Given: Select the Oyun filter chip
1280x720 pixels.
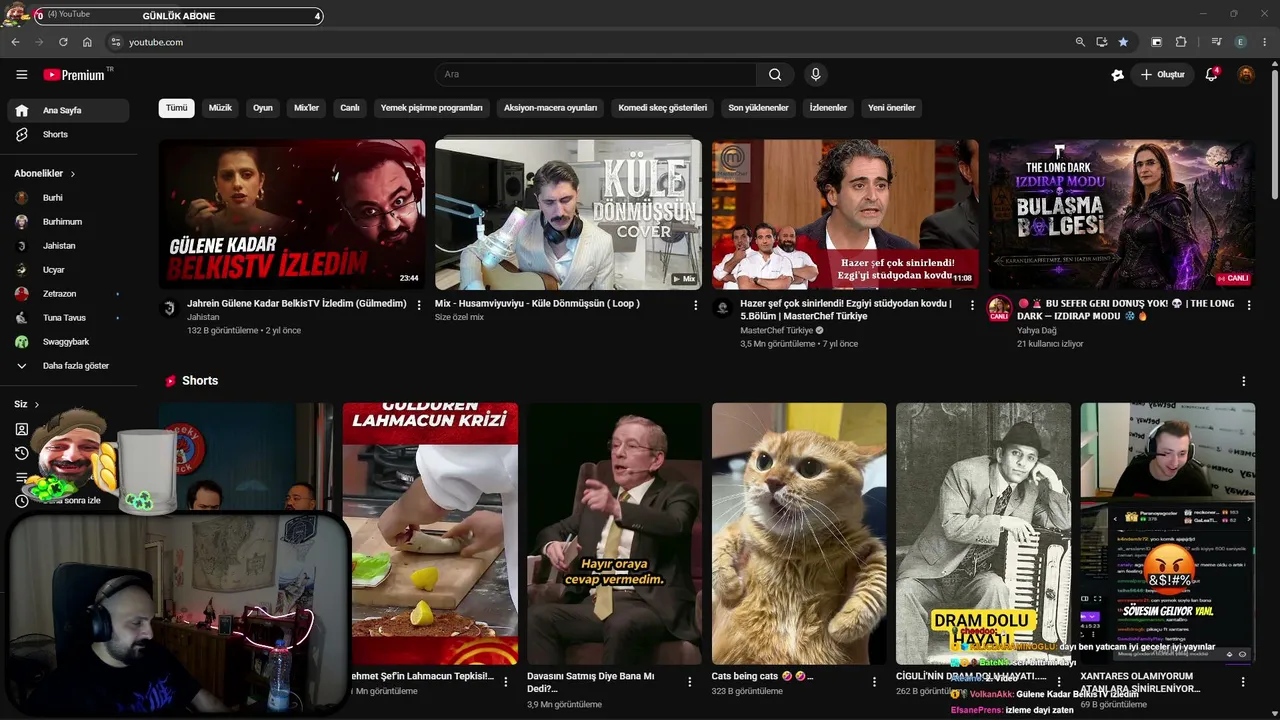Looking at the screenshot, I should click(x=263, y=108).
